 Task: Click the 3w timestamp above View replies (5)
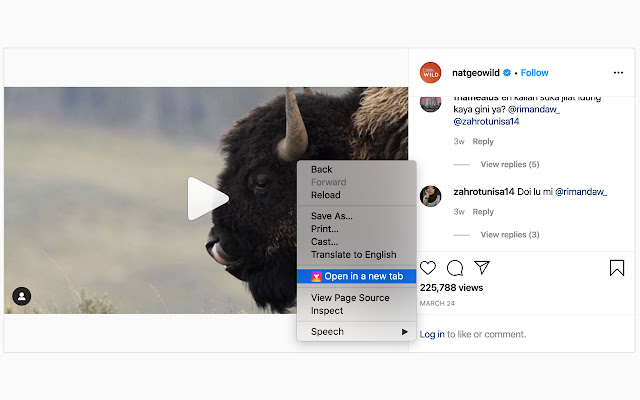[459, 141]
